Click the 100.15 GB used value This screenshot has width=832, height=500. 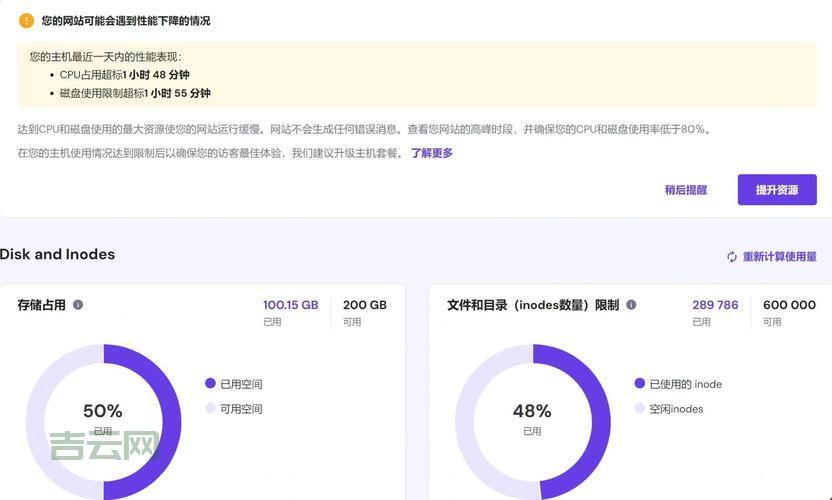click(291, 305)
